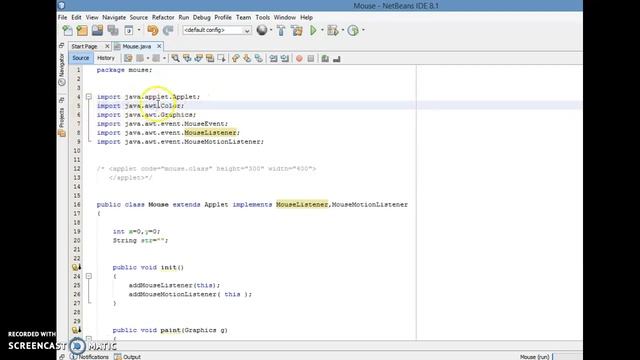Open the Help menu
640x360 pixels.
tap(306, 18)
